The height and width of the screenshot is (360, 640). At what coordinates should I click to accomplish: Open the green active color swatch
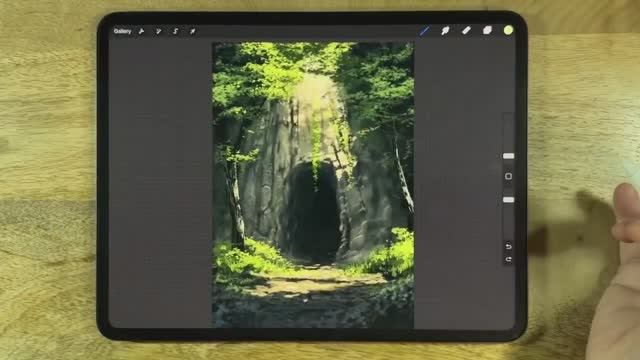click(x=508, y=30)
